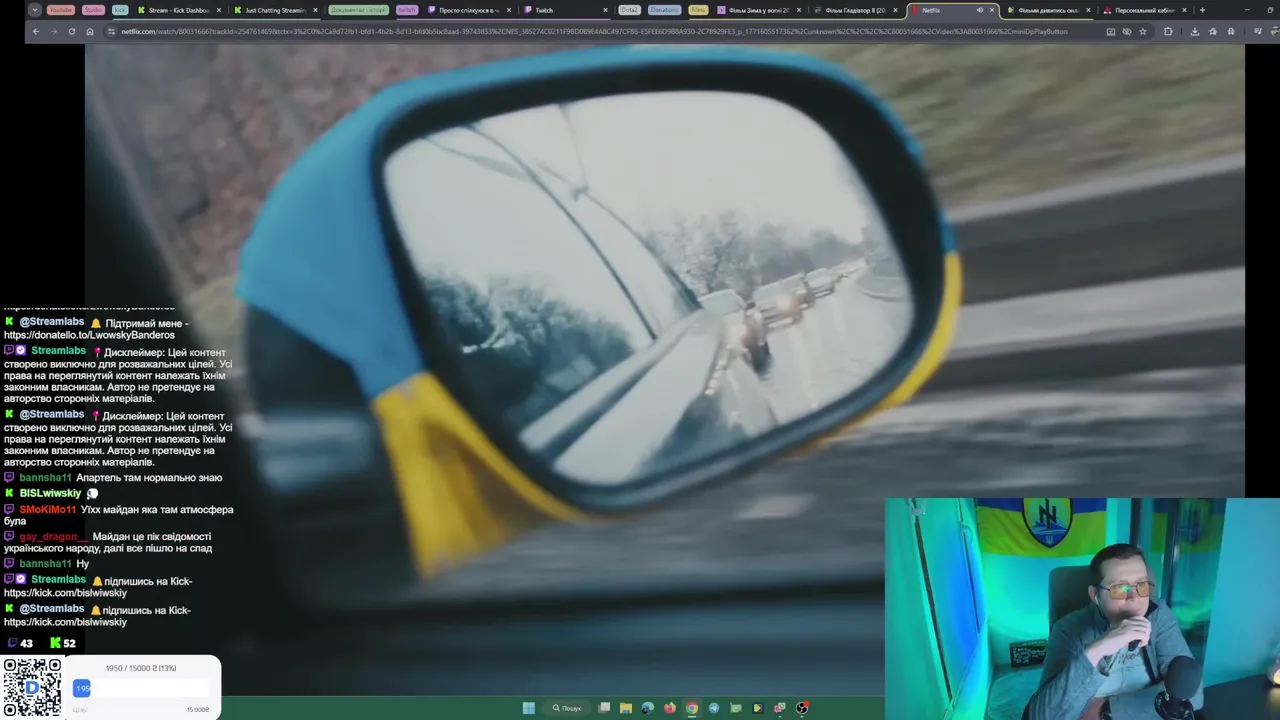Open Google Chrome from the taskbar
Screen dimensions: 1280x720
point(691,708)
